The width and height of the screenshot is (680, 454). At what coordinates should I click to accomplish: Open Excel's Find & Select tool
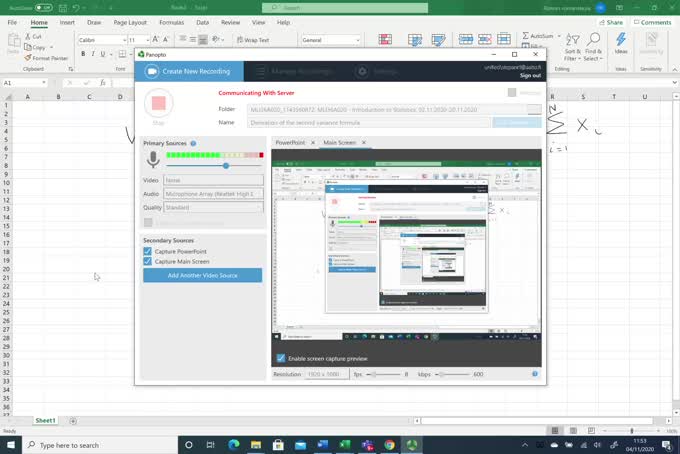[593, 47]
